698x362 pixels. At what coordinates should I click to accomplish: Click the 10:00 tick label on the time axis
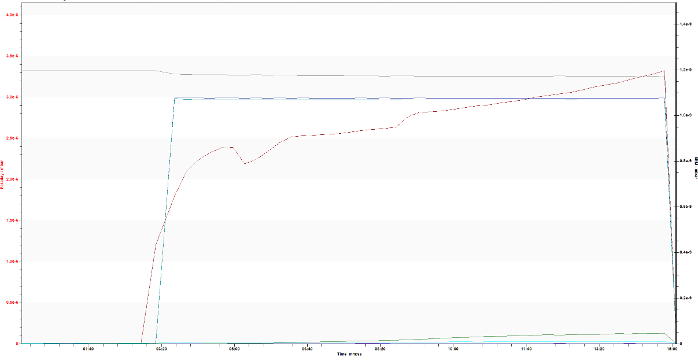click(453, 349)
